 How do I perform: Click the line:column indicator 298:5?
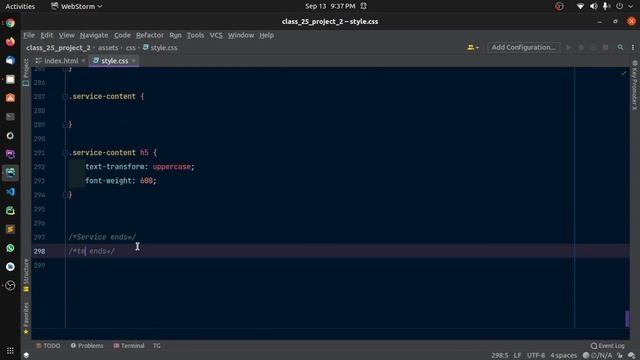click(500, 356)
